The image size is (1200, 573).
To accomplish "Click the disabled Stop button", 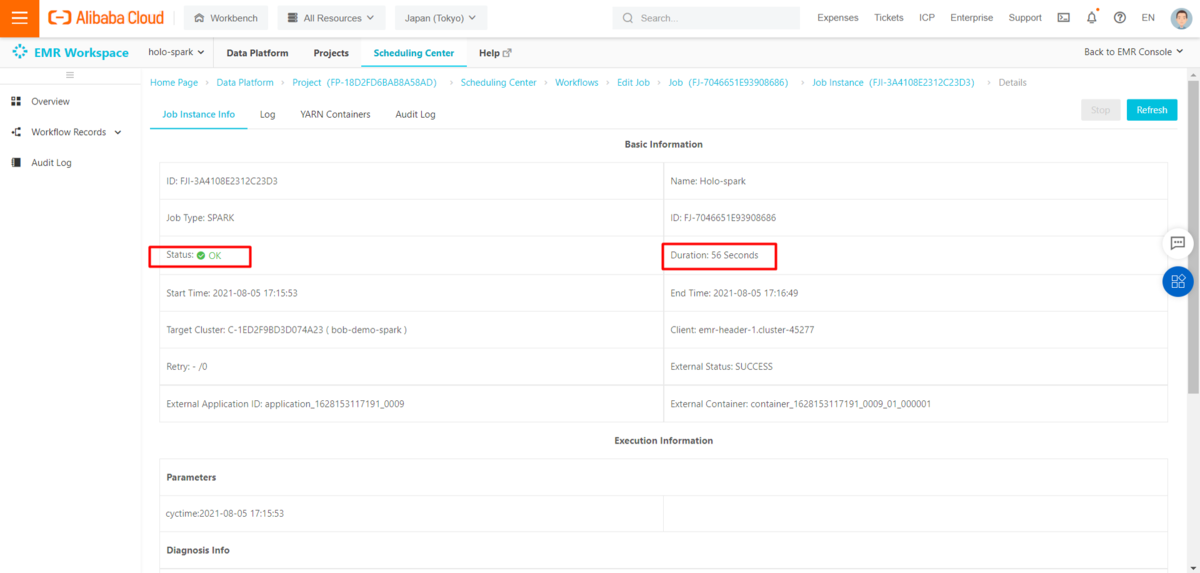I will pos(1100,110).
